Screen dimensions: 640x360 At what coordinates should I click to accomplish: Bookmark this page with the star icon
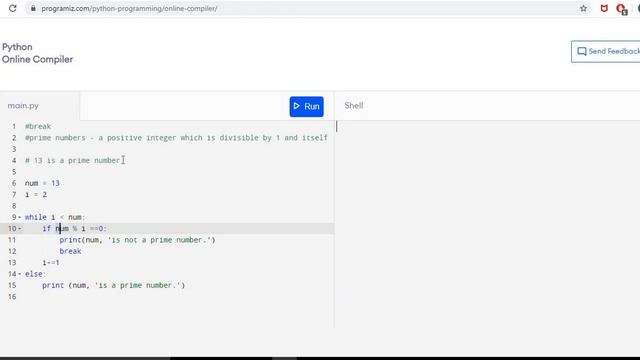tap(583, 8)
